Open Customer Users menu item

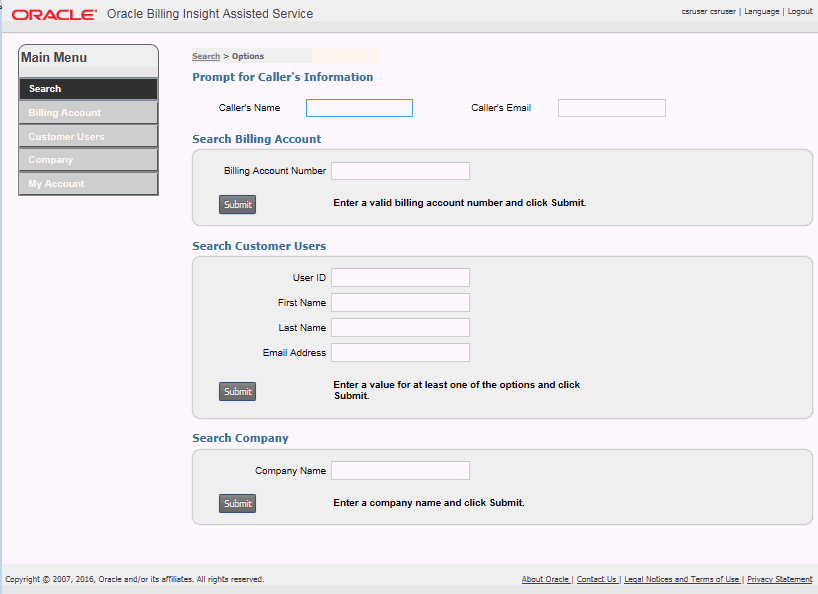[88, 136]
